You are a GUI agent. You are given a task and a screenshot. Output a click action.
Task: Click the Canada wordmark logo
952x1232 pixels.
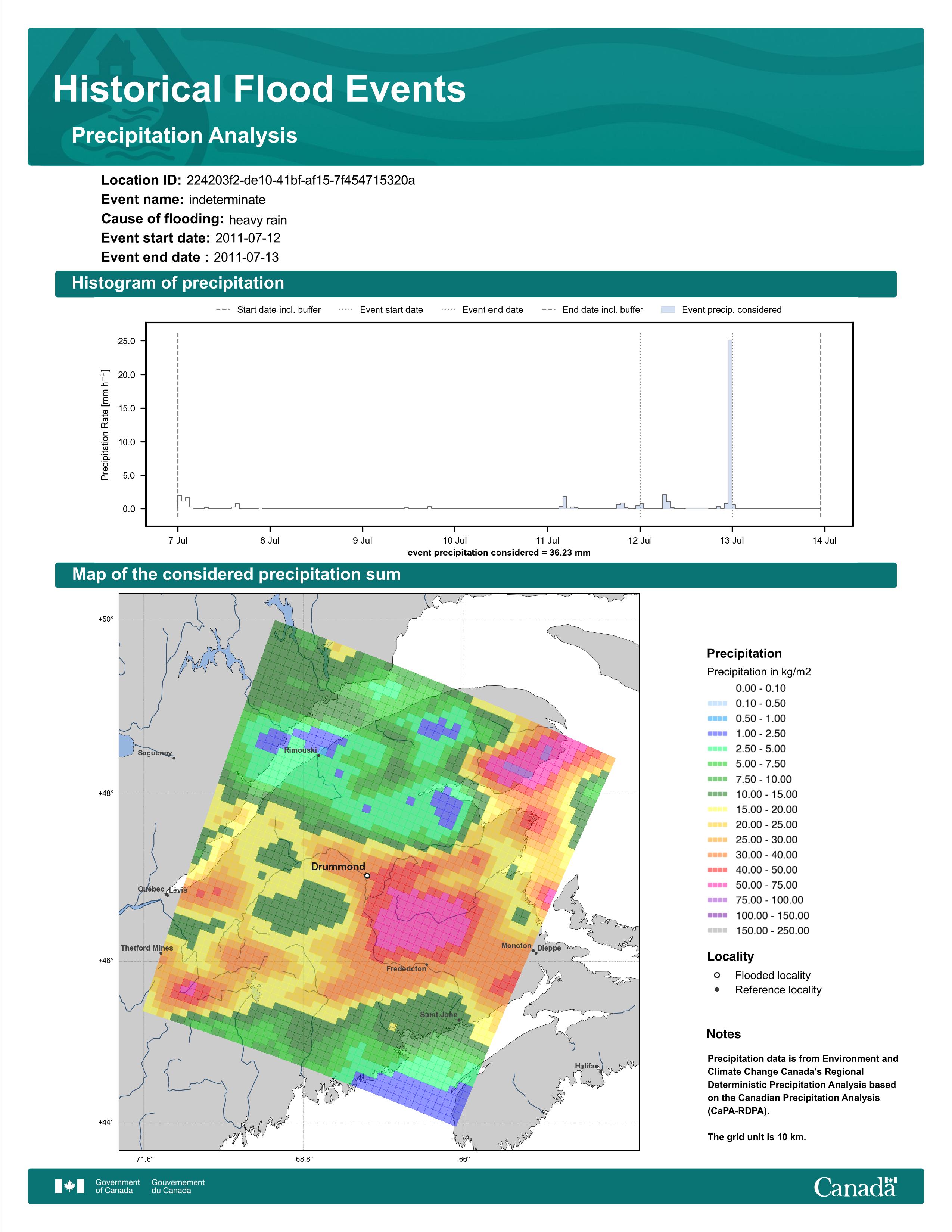[855, 1186]
